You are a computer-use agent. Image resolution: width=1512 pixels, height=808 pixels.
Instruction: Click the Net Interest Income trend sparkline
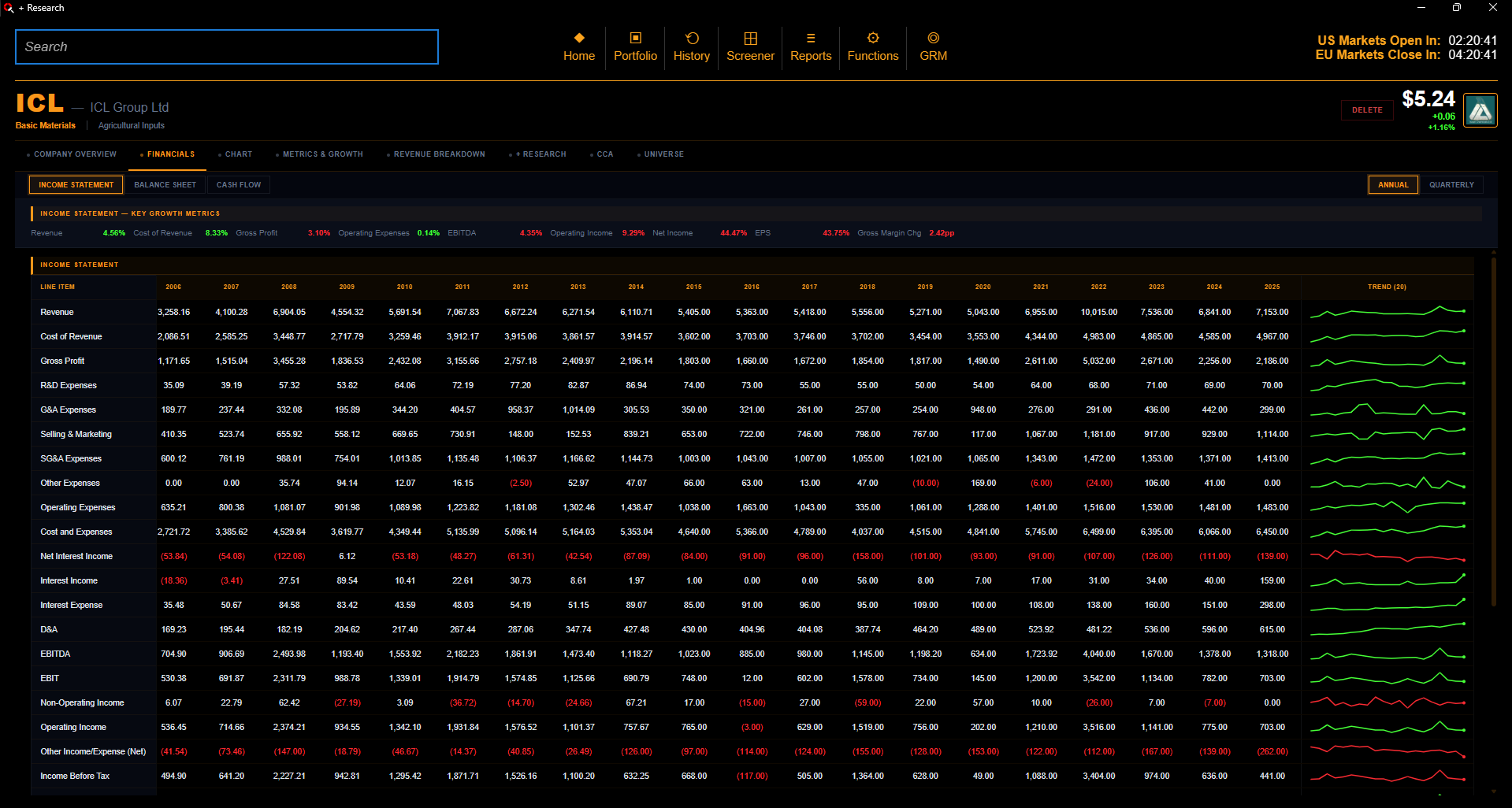[x=1387, y=556]
